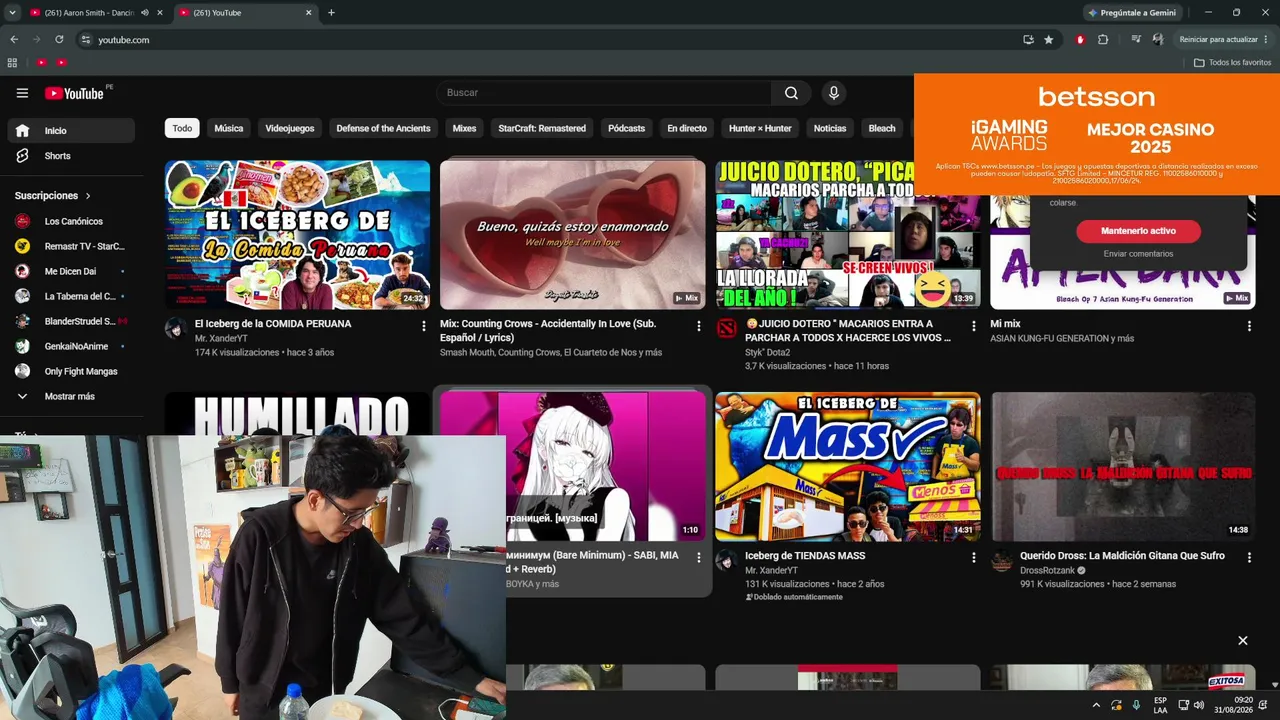
Task: Open the La Taberna del C... subscription
Action: coord(71,296)
